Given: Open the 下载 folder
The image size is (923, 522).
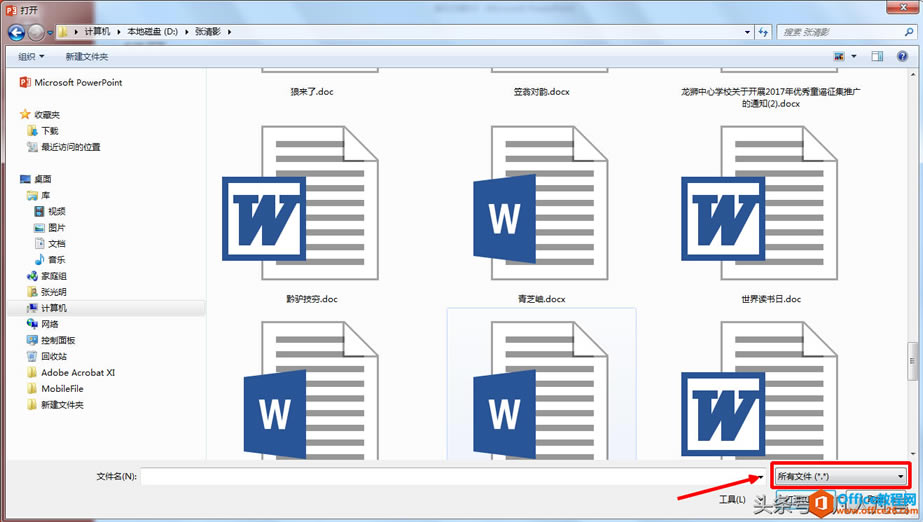Looking at the screenshot, I should pyautogui.click(x=43, y=131).
